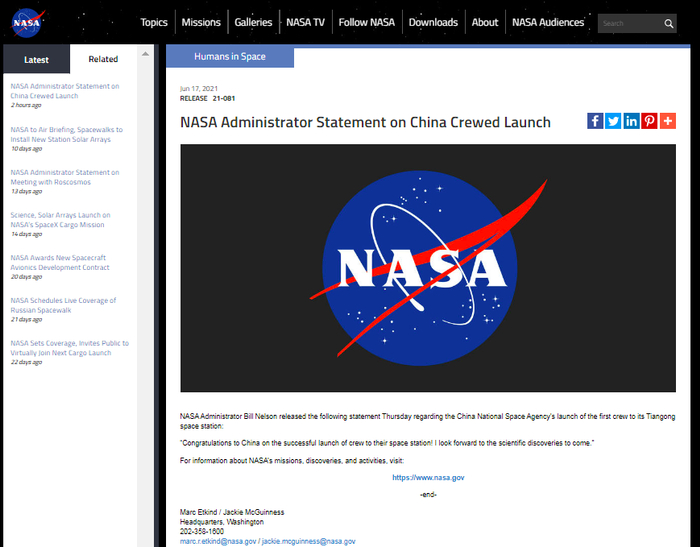Open the Humans in Space category
Viewport: 700px width, 547px height.
(x=230, y=57)
